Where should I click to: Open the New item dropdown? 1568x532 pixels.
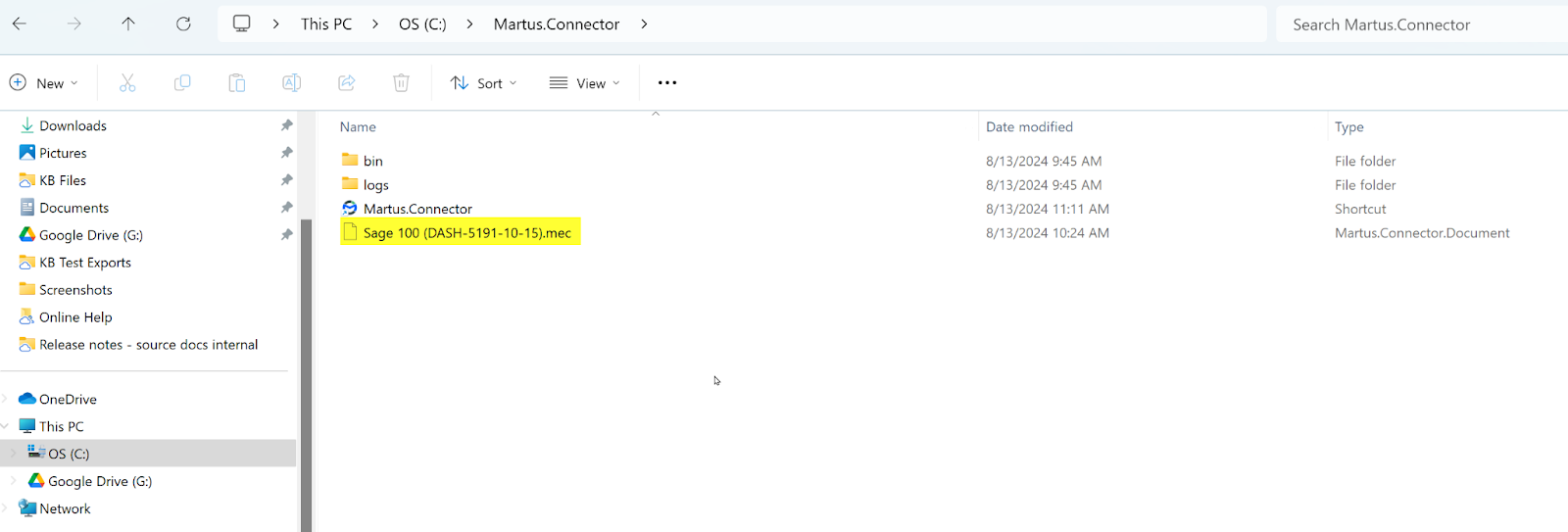pyautogui.click(x=44, y=83)
